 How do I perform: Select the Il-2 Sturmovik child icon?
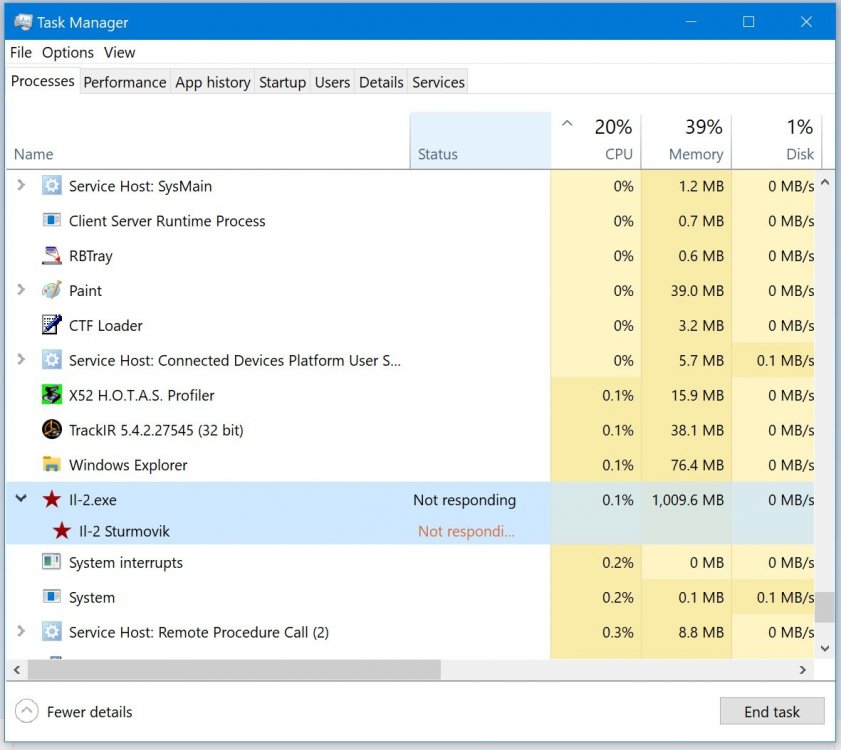tap(62, 531)
